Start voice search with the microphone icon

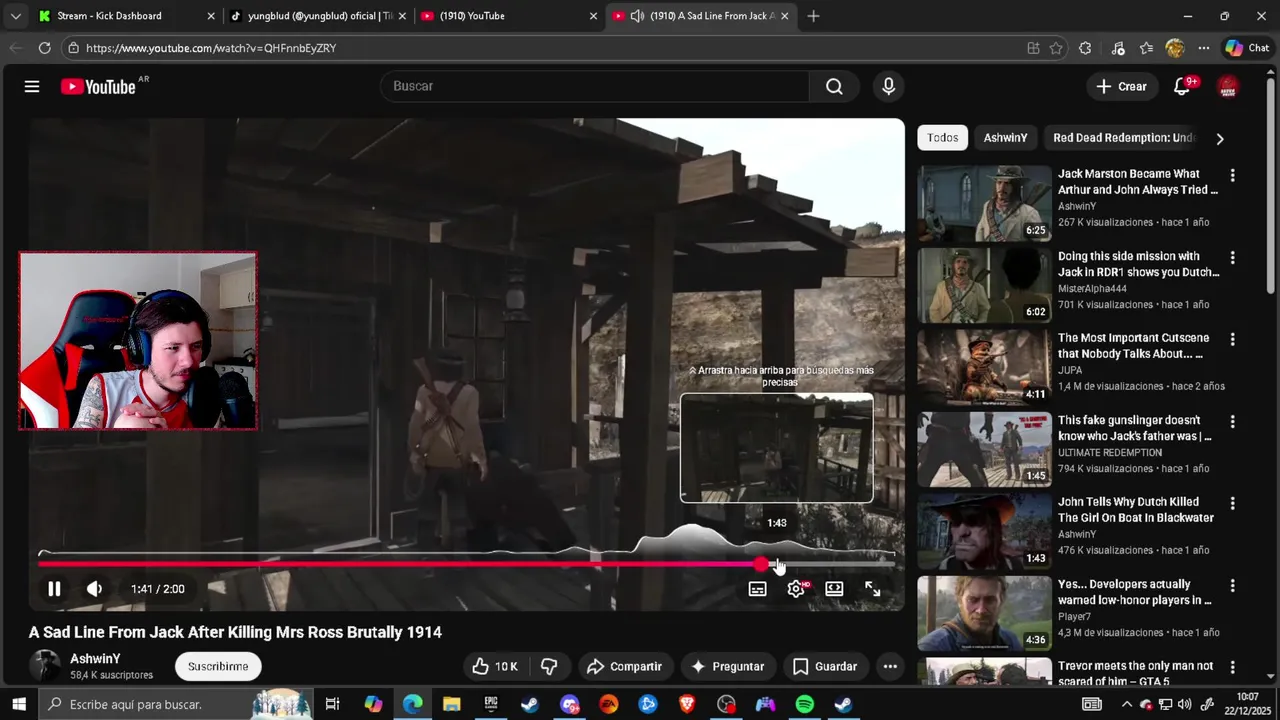(888, 86)
